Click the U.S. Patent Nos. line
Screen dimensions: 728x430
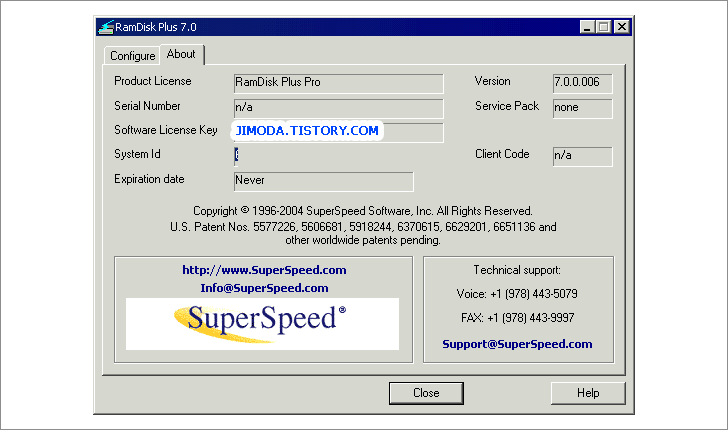[x=363, y=227]
